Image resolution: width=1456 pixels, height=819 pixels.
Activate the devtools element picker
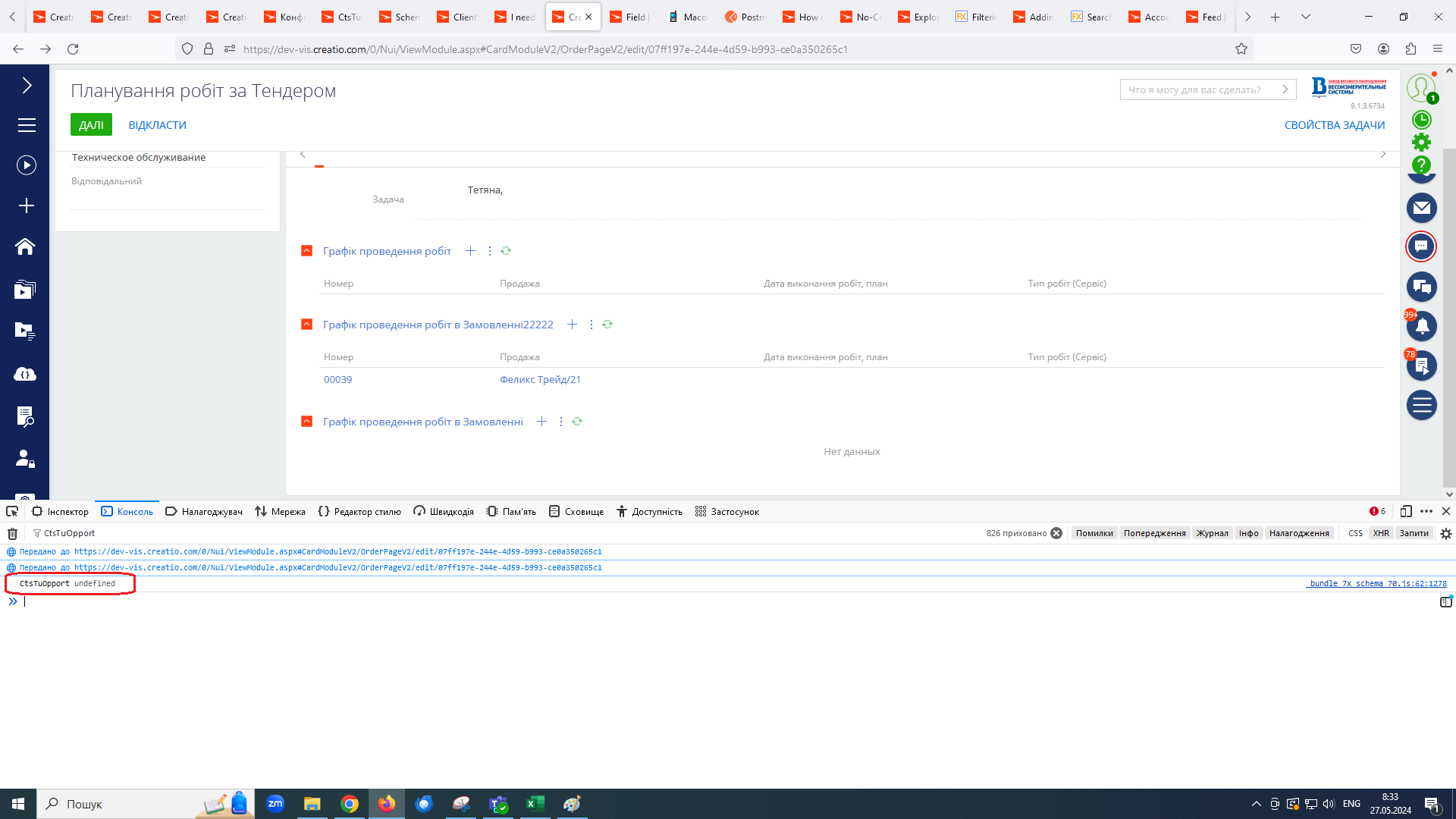[12, 512]
